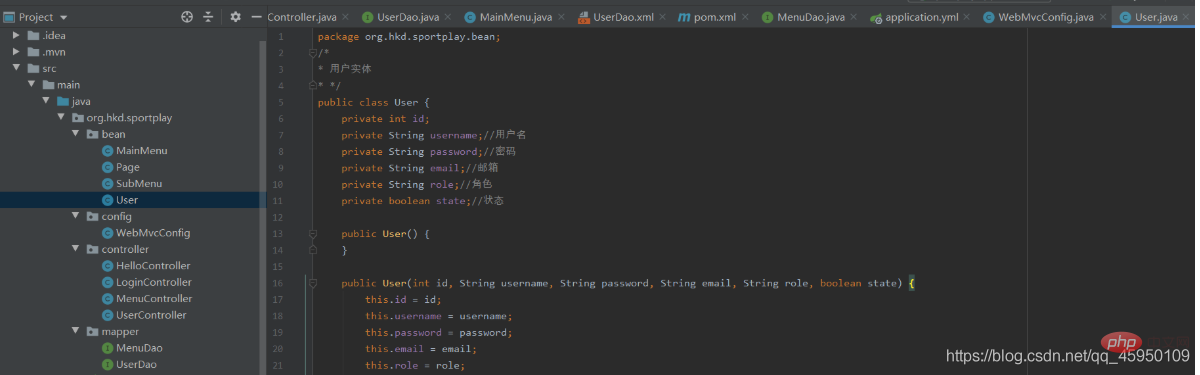Click the Project panel window icon
This screenshot has width=1200, height=375.
click(x=9, y=17)
